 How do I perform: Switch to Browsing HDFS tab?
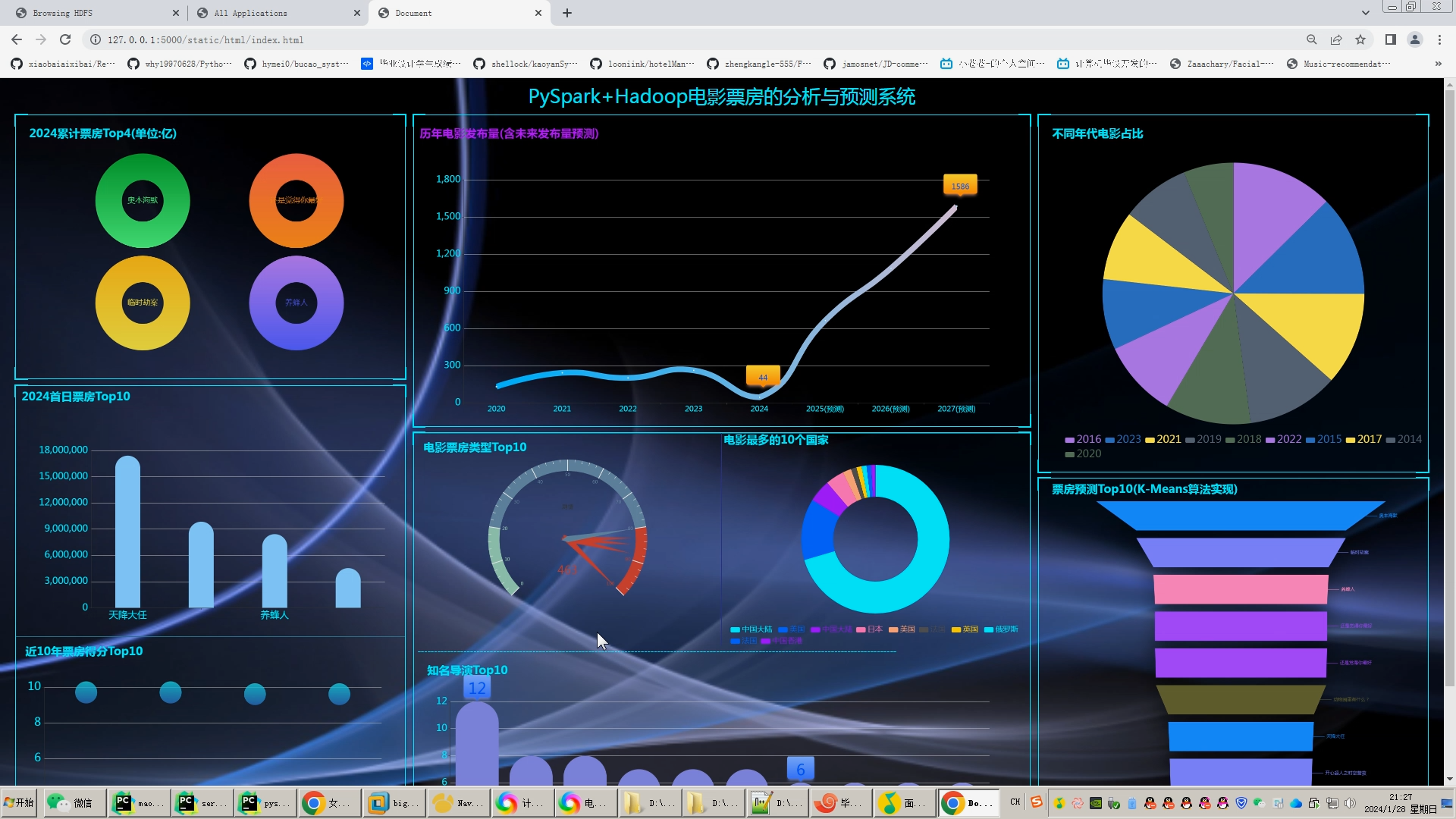pyautogui.click(x=91, y=13)
